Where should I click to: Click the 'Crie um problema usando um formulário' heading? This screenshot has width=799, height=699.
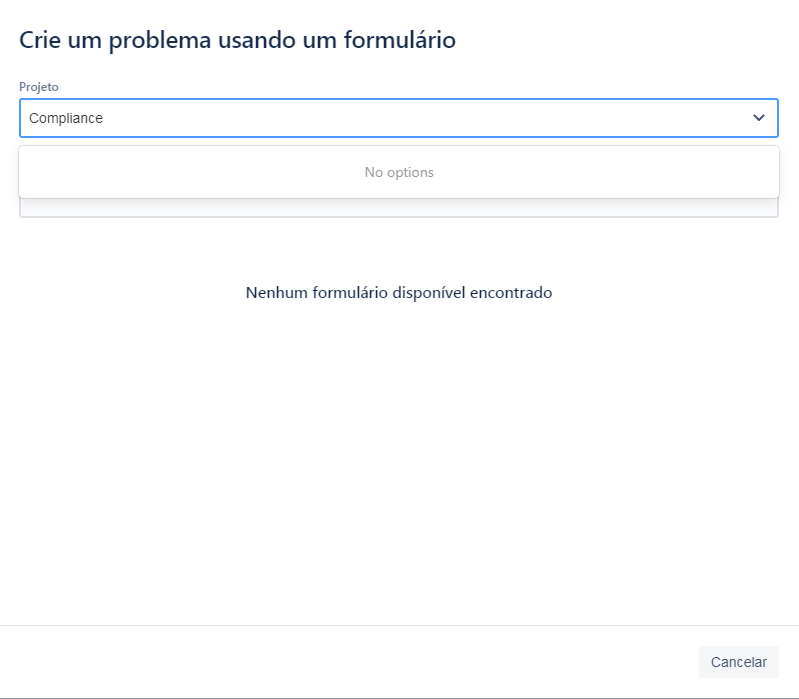pos(237,40)
